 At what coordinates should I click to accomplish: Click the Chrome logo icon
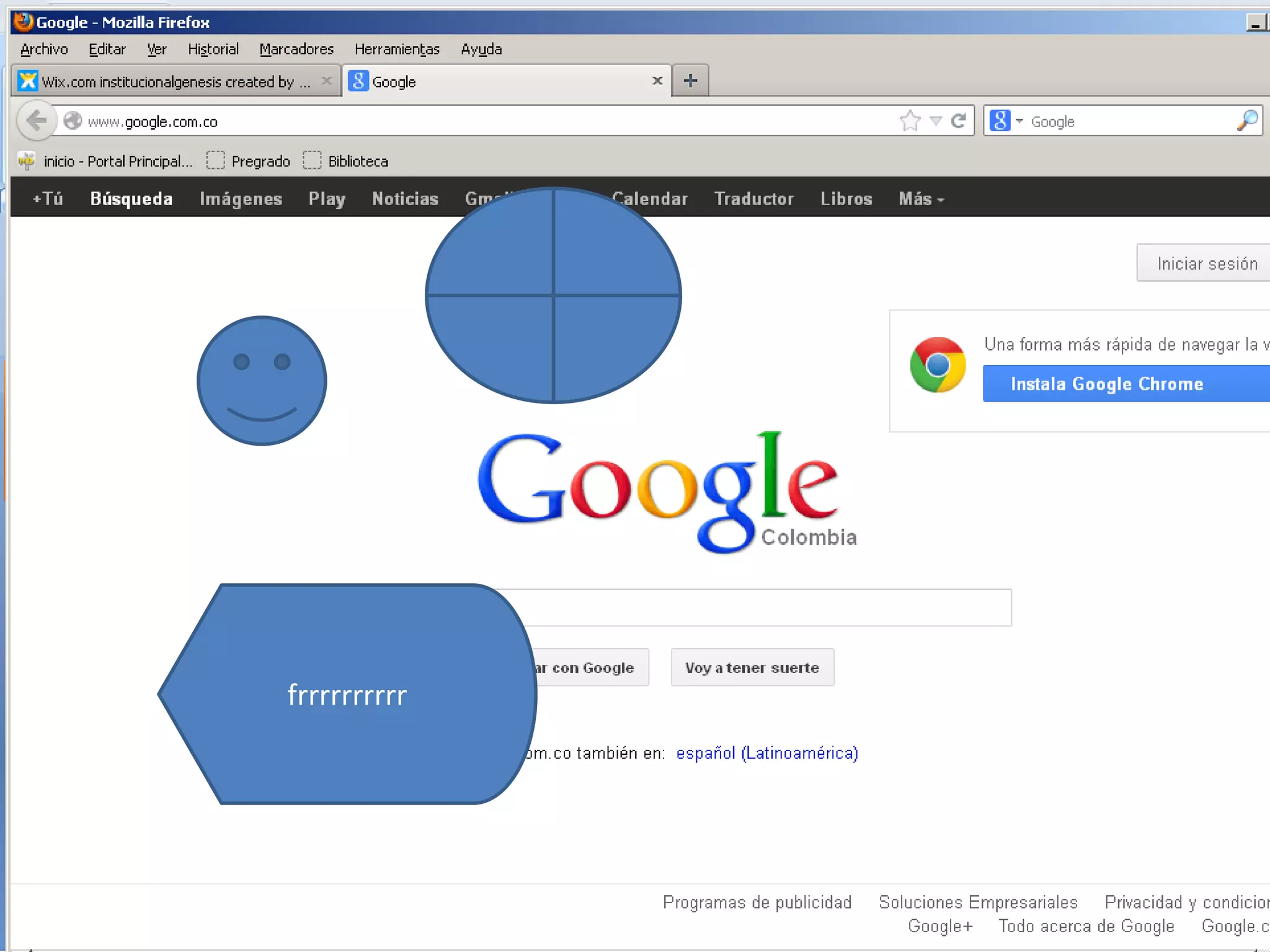(x=938, y=365)
